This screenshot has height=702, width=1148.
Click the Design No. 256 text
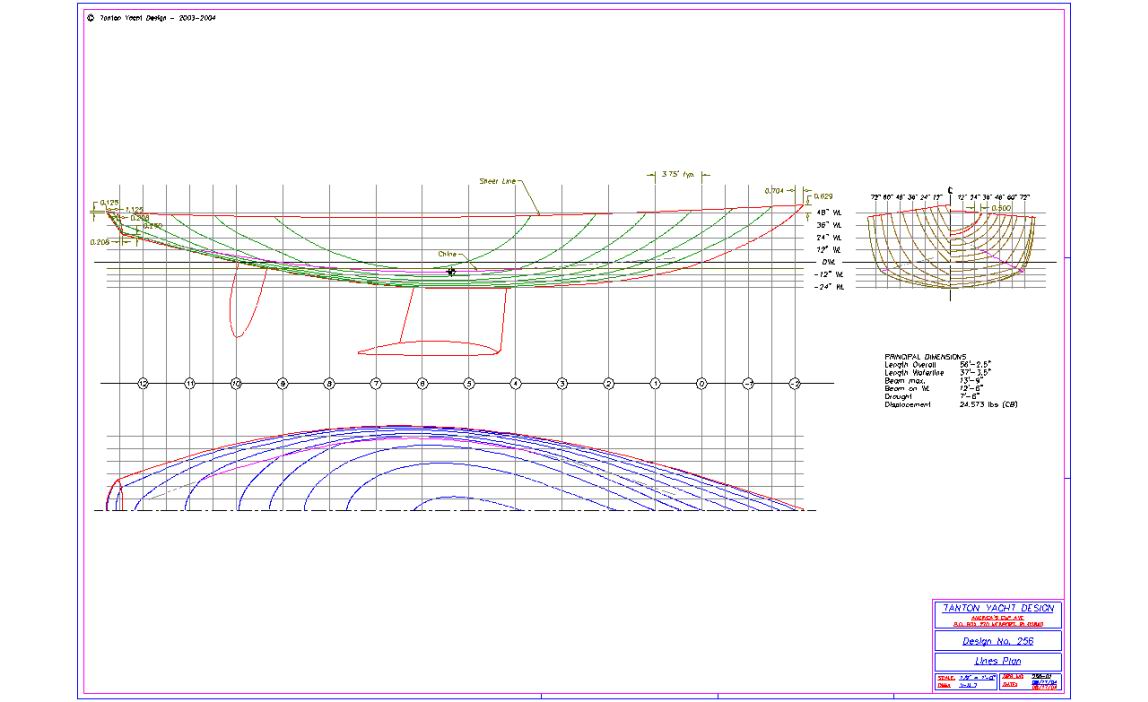tap(994, 640)
